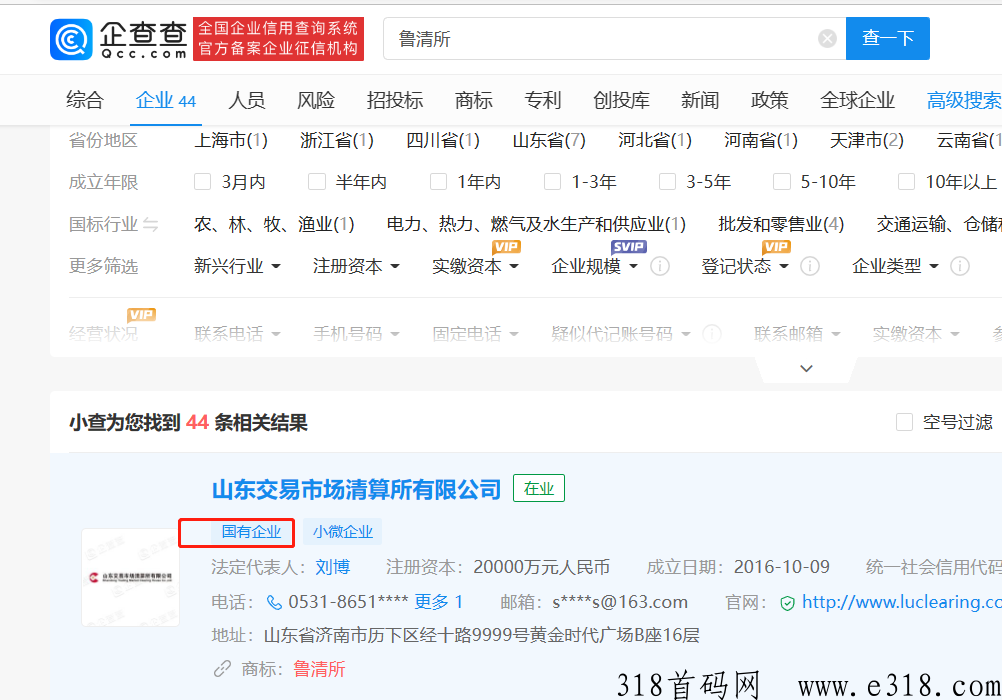This screenshot has height=700, width=1002.
Task: Filter by province 浙江省(1)
Action: 337,140
